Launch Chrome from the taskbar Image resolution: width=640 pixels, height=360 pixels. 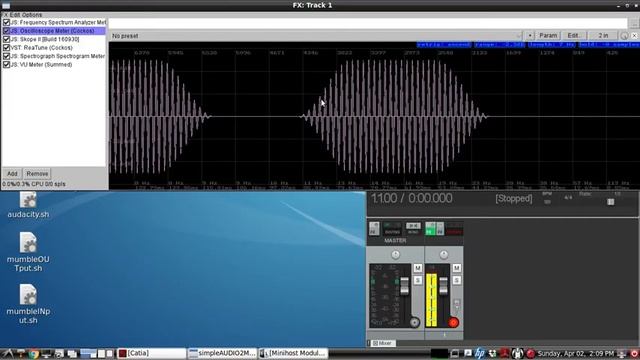coord(33,353)
